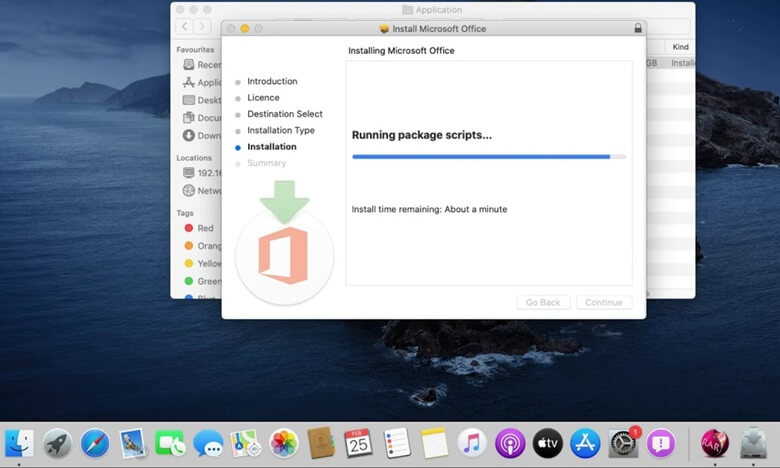Select the Orange tag in Finder
Viewport: 780px width, 468px height.
click(x=202, y=246)
